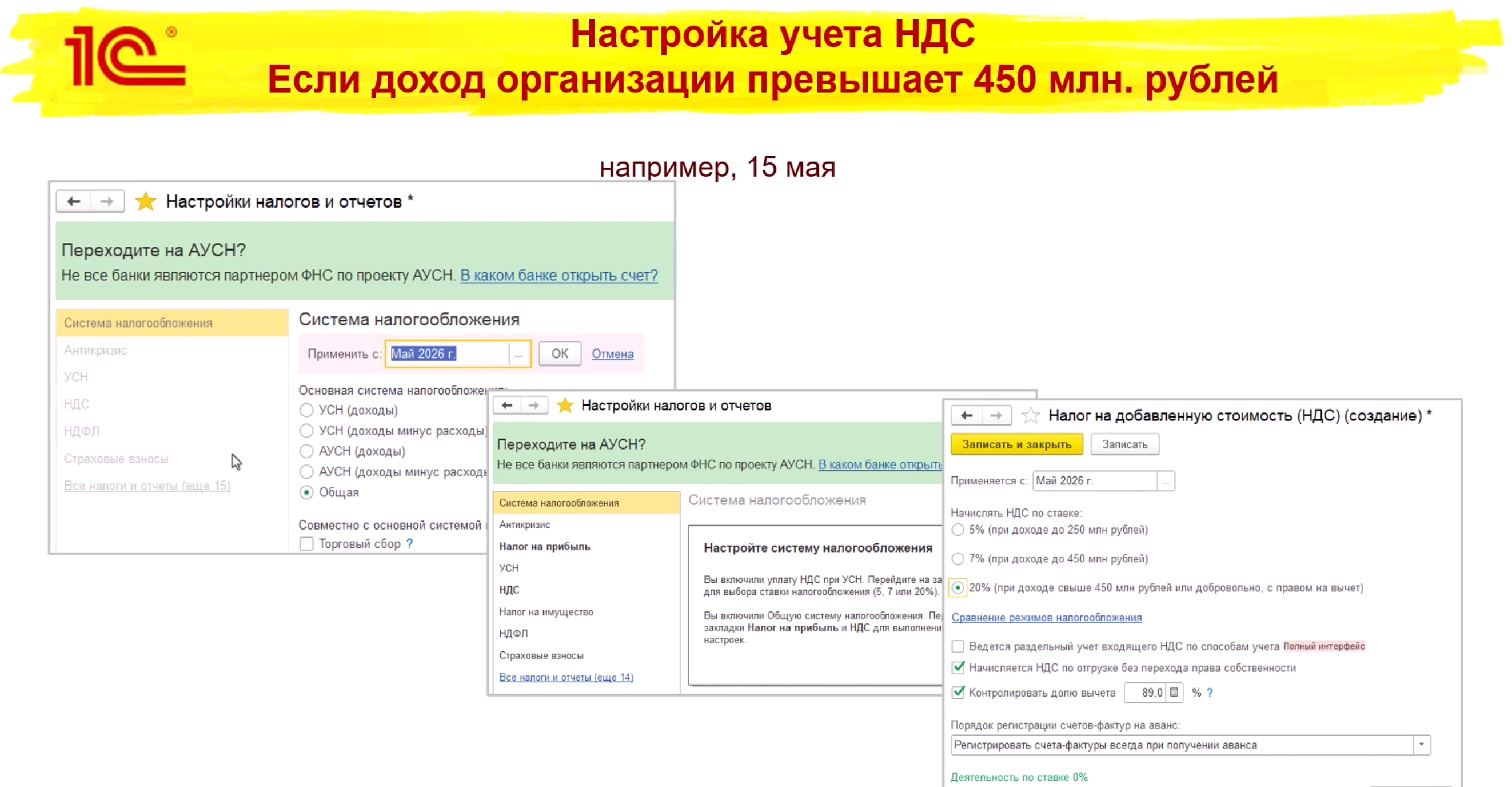Viewport: 1512px width, 787px height.
Task: Select УСН (доходы) taxation system
Action: (x=306, y=410)
